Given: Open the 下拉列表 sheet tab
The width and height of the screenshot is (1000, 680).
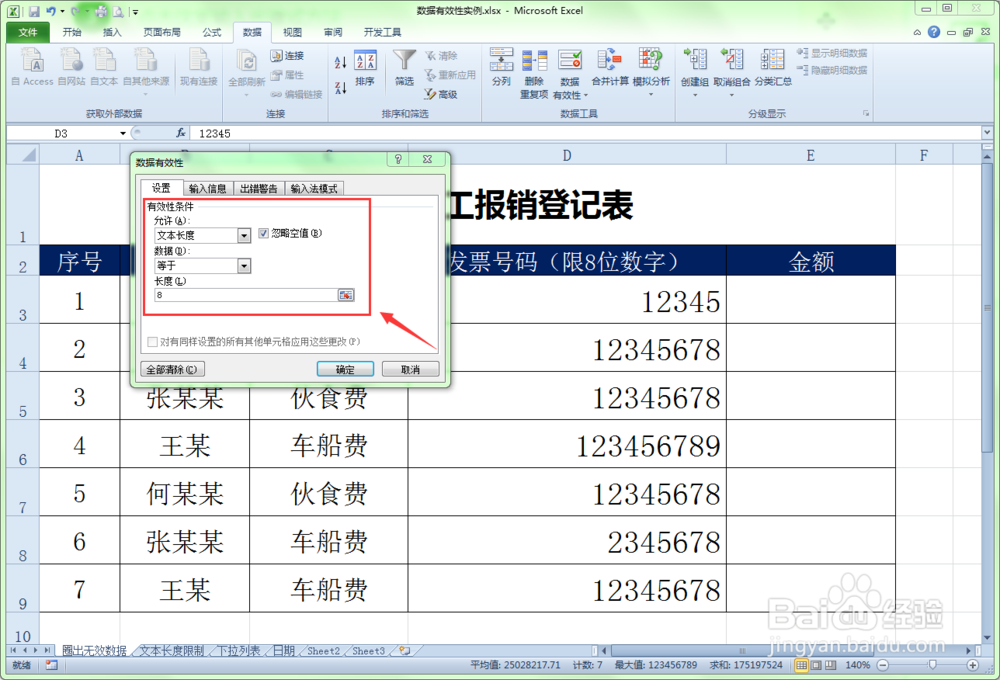Looking at the screenshot, I should 239,651.
